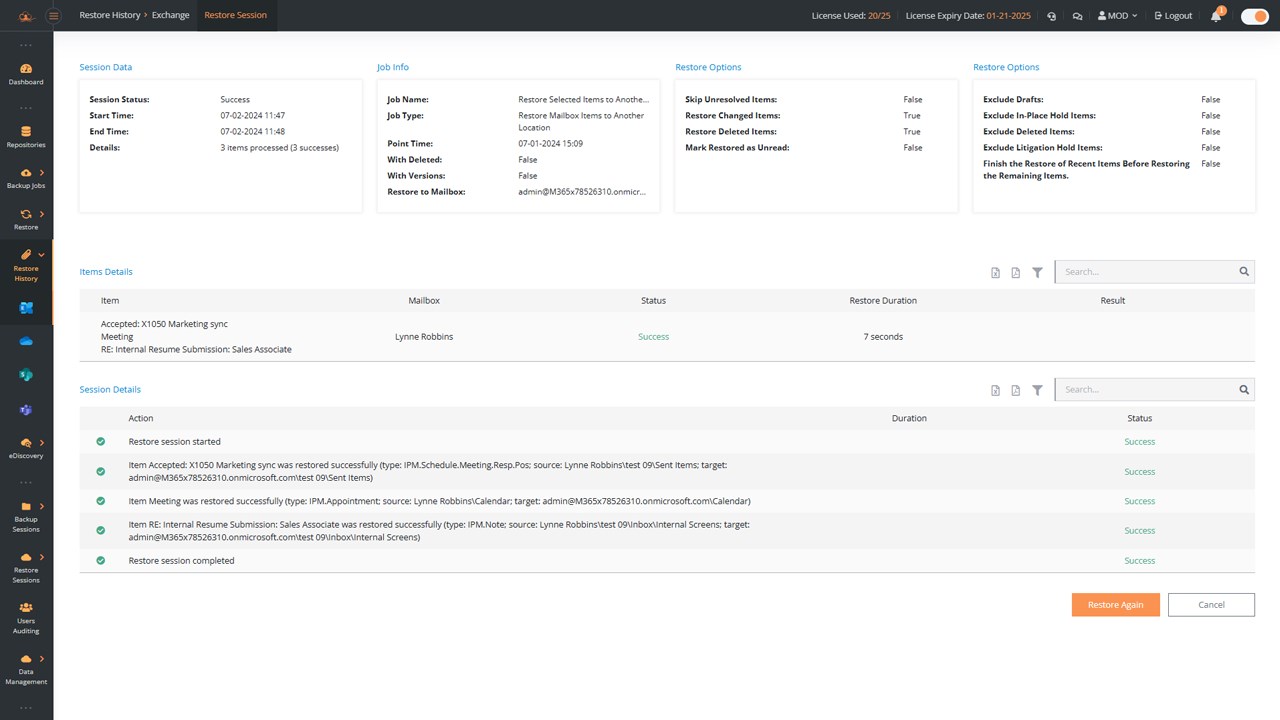Click Logout
Image resolution: width=1280 pixels, height=720 pixels.
[1173, 16]
